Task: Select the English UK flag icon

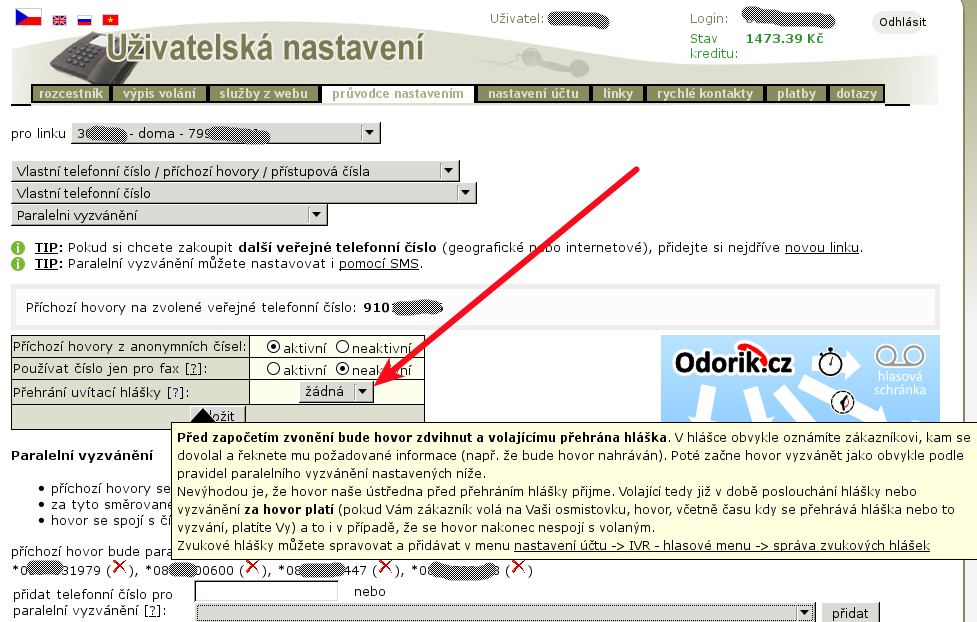Action: (60, 19)
